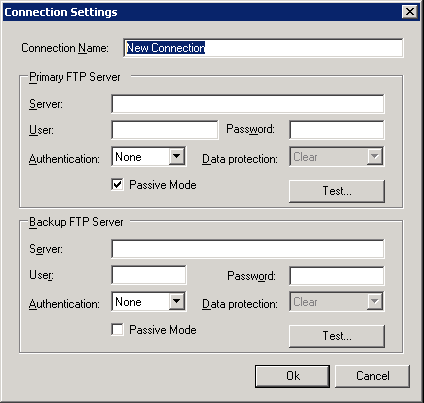Image resolution: width=424 pixels, height=403 pixels.
Task: Click the Primary FTP Server field
Action: [x=248, y=104]
